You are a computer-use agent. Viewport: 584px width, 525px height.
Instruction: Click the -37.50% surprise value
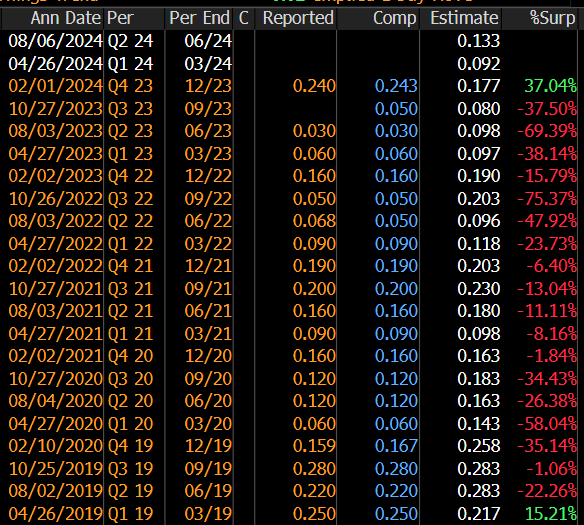[x=547, y=109]
